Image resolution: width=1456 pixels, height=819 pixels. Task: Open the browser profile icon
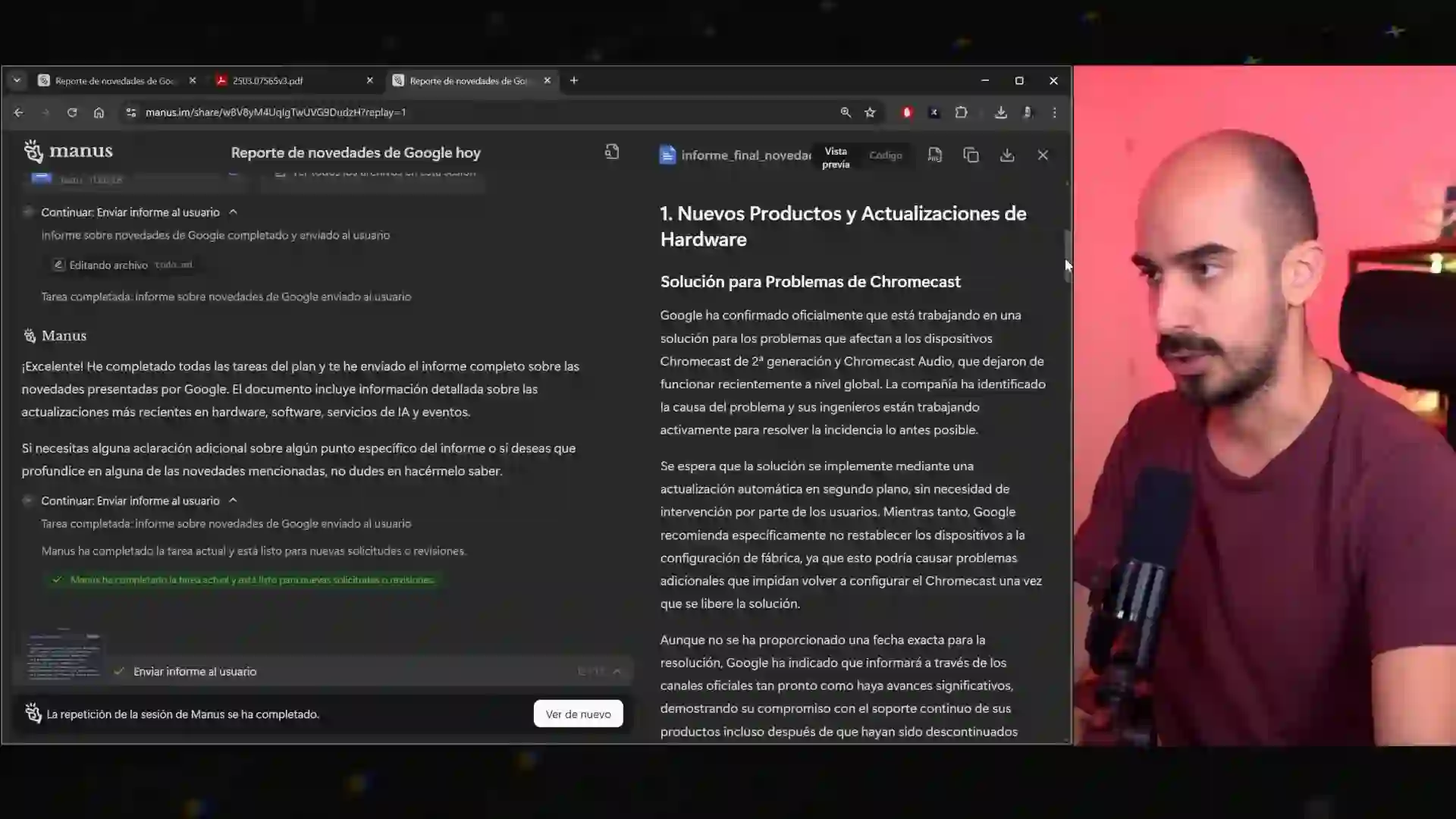(1028, 112)
